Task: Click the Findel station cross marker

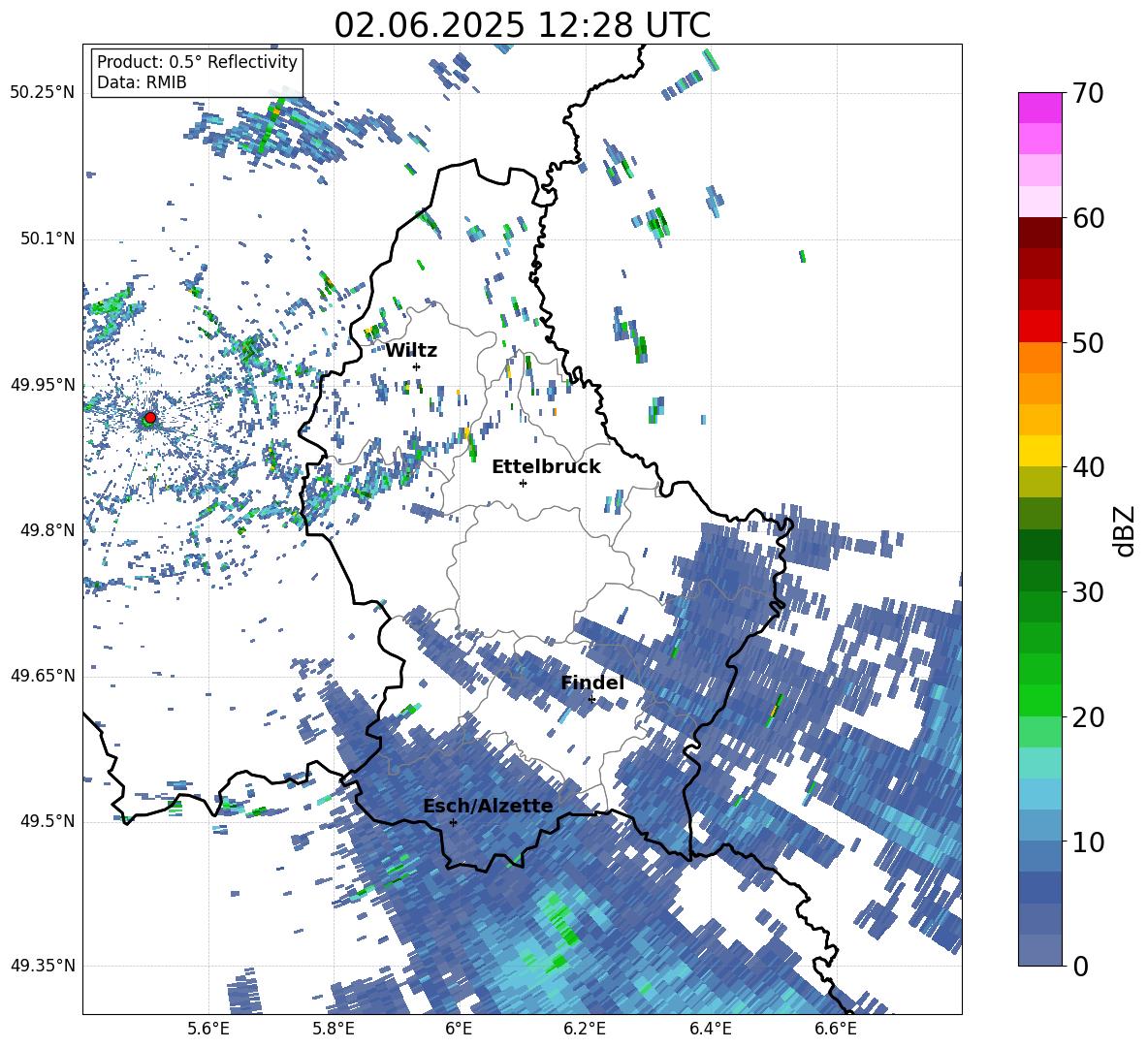Action: coord(591,700)
